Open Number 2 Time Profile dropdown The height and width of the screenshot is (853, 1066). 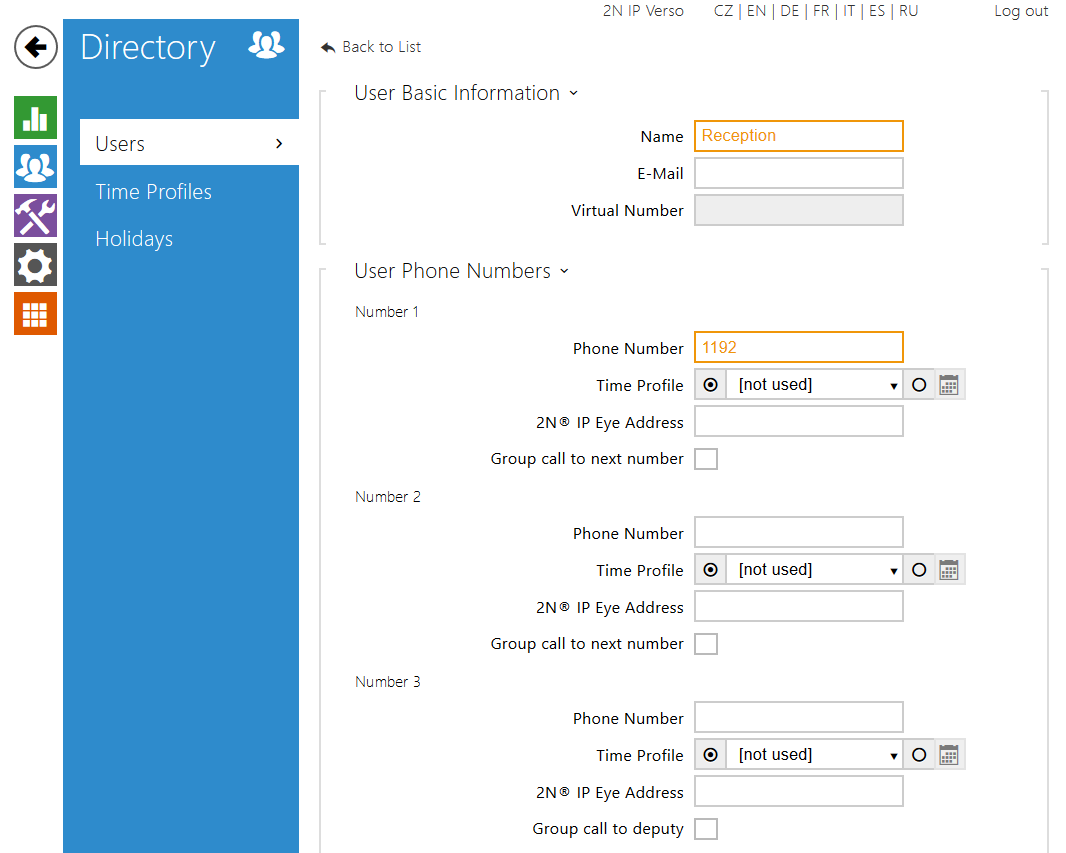tap(814, 570)
